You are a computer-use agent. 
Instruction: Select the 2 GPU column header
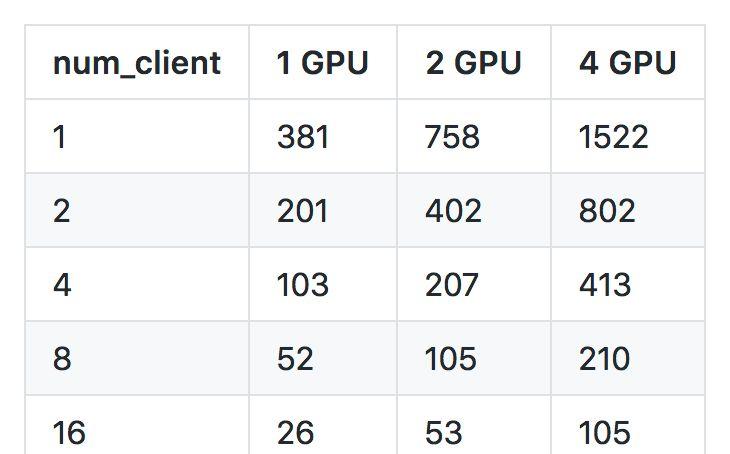tap(474, 62)
